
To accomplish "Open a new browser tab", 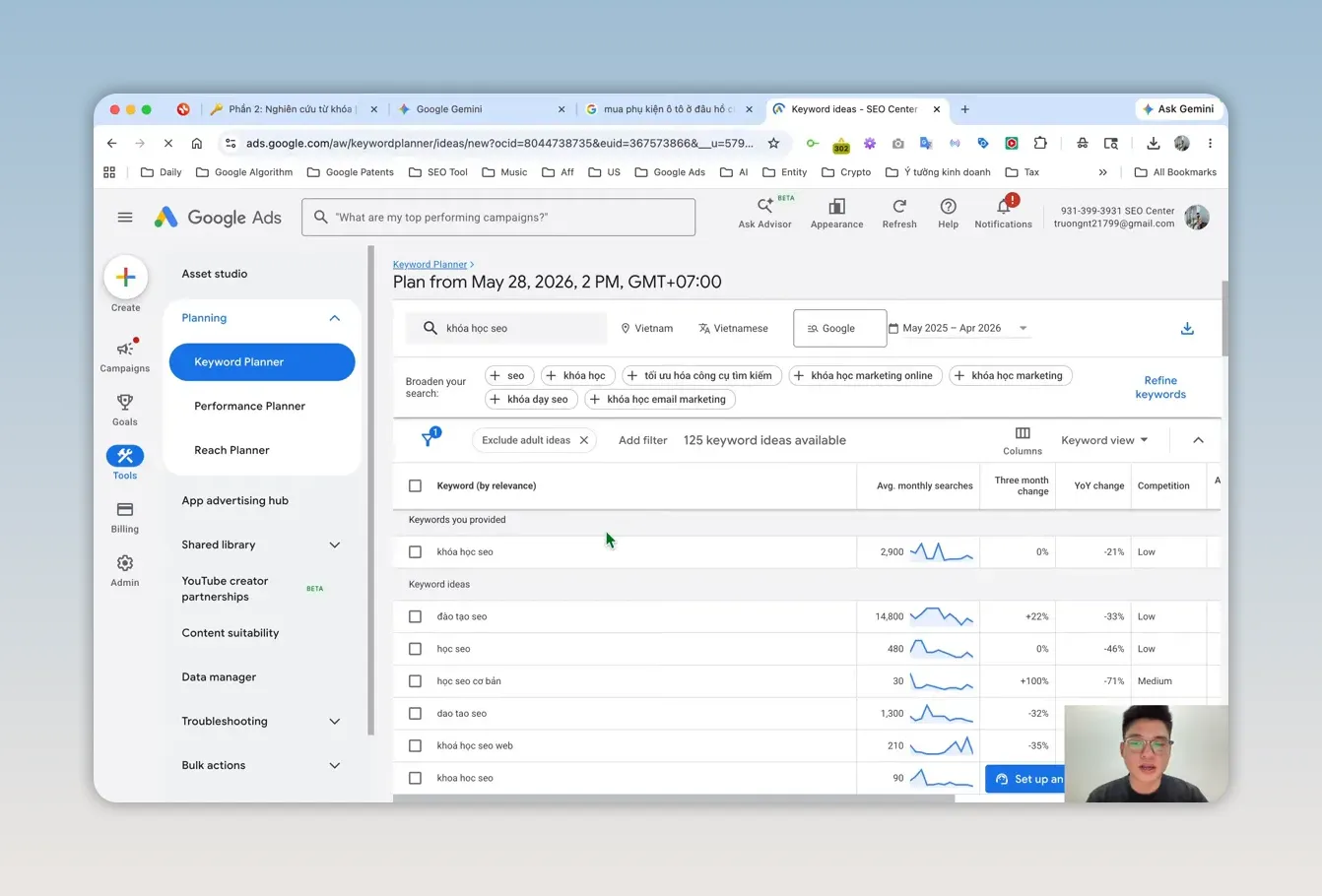I will pos(965,109).
